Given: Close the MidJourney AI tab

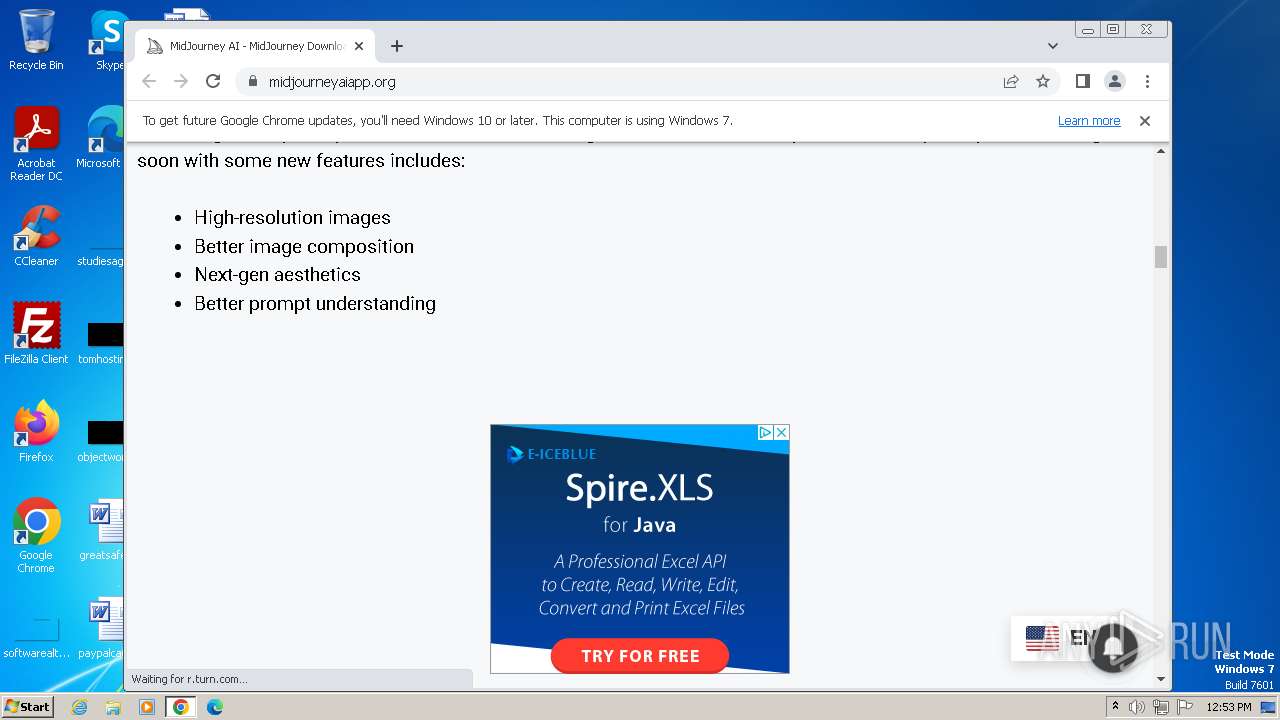Looking at the screenshot, I should [359, 46].
